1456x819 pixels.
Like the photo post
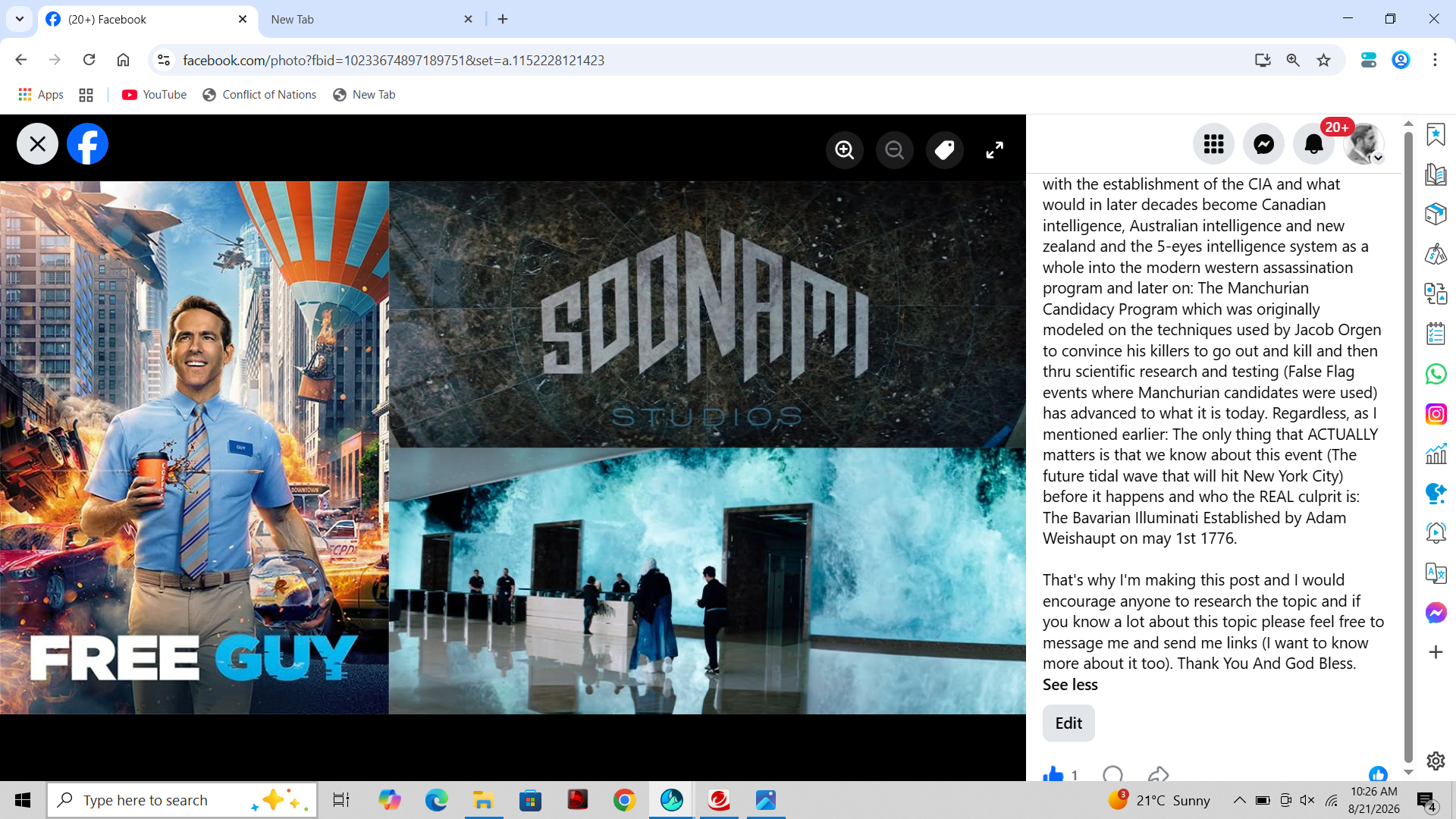1053,774
